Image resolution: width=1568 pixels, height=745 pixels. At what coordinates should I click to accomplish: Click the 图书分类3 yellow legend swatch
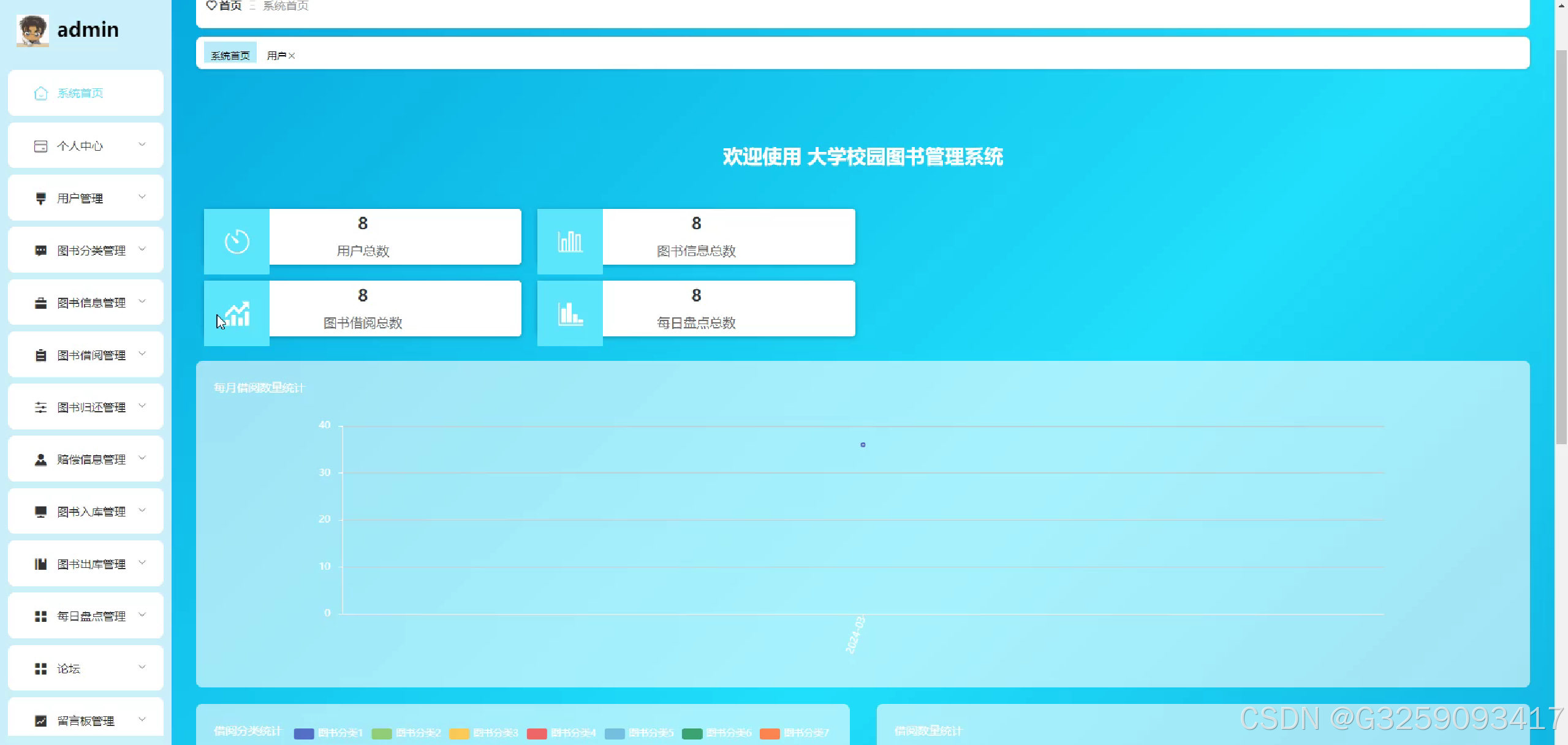click(459, 733)
